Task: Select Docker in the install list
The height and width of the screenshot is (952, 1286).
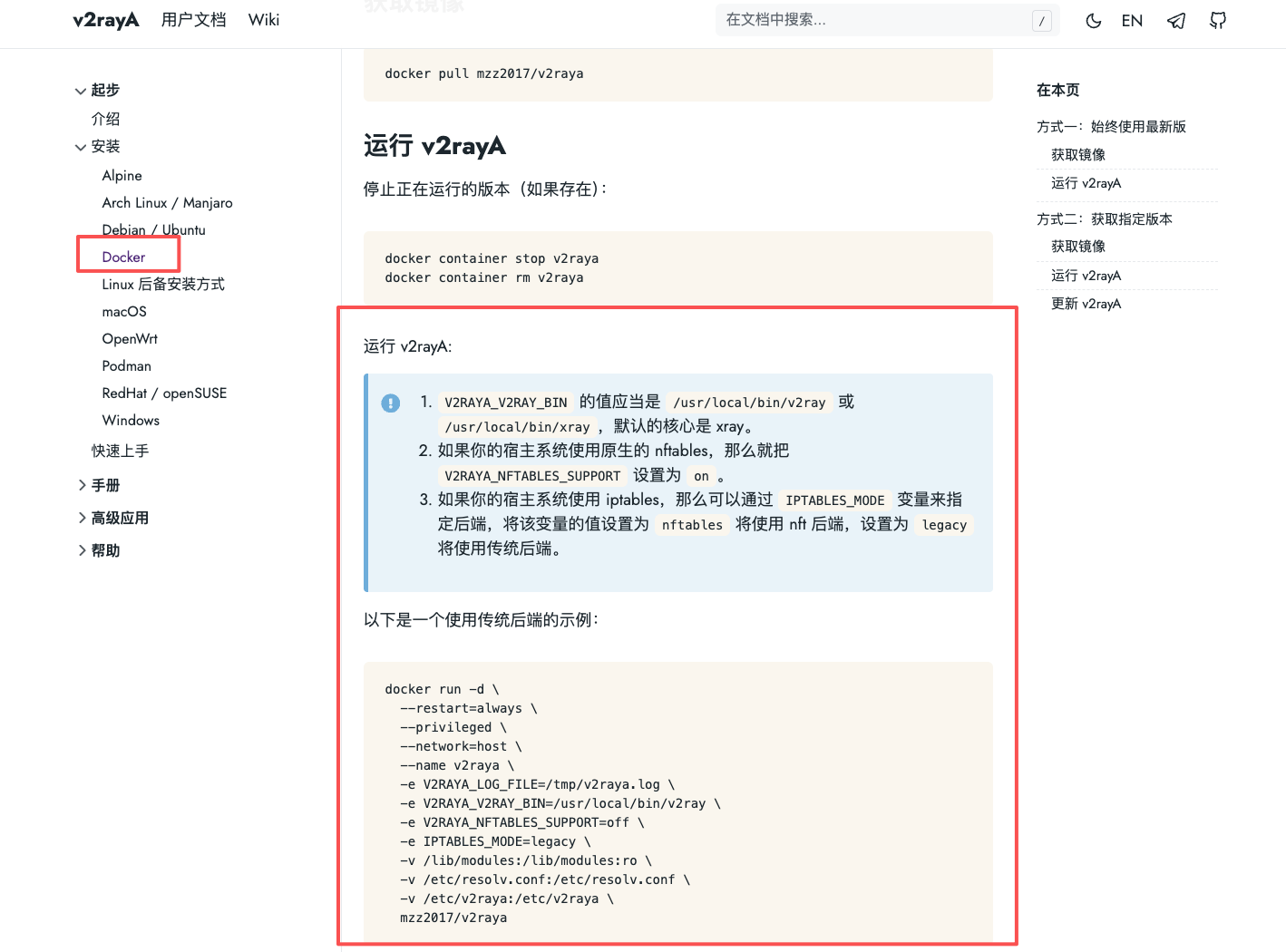Action: click(124, 257)
